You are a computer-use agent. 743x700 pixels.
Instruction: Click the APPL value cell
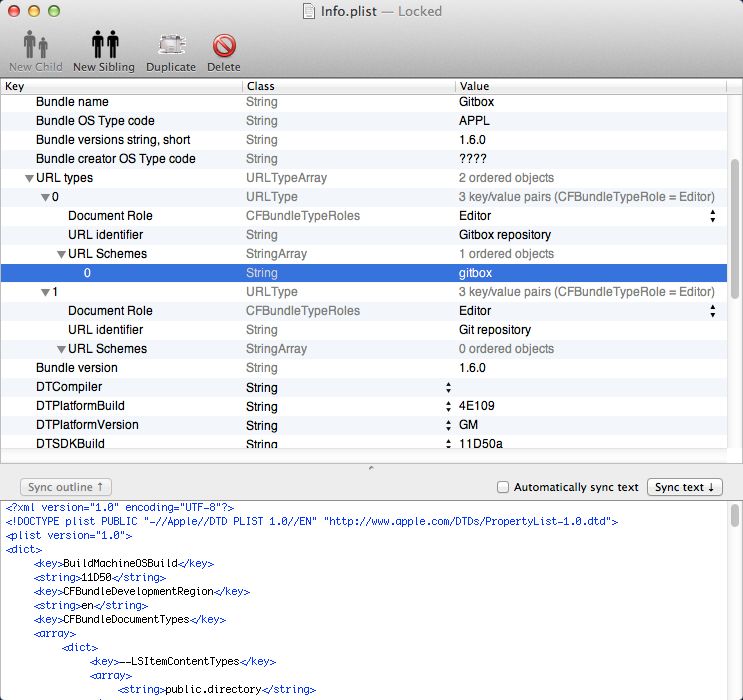pyautogui.click(x=474, y=121)
